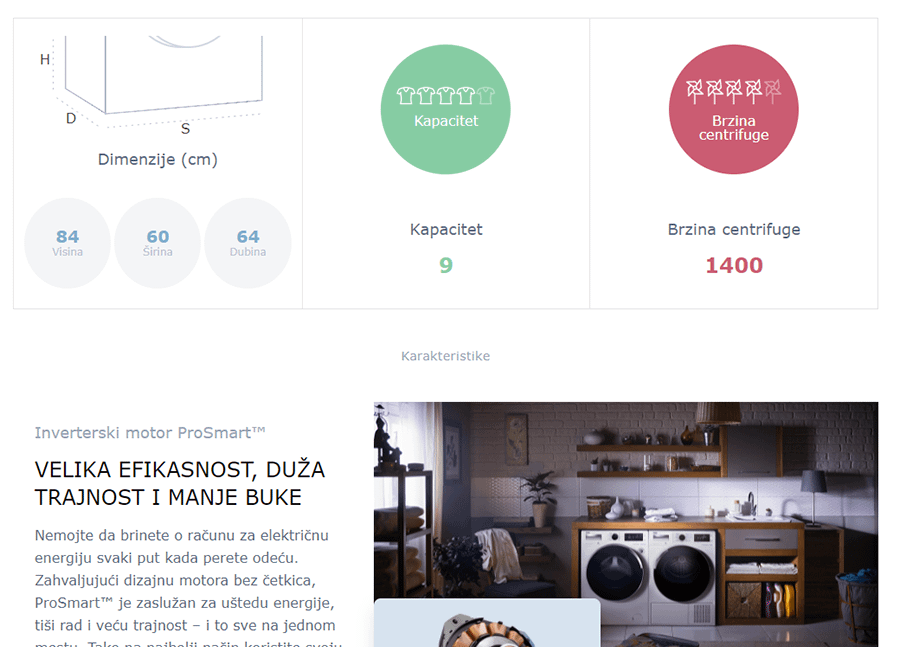Image resolution: width=899 pixels, height=647 pixels.
Task: Click the ProSmart description paragraph
Action: pos(189,587)
